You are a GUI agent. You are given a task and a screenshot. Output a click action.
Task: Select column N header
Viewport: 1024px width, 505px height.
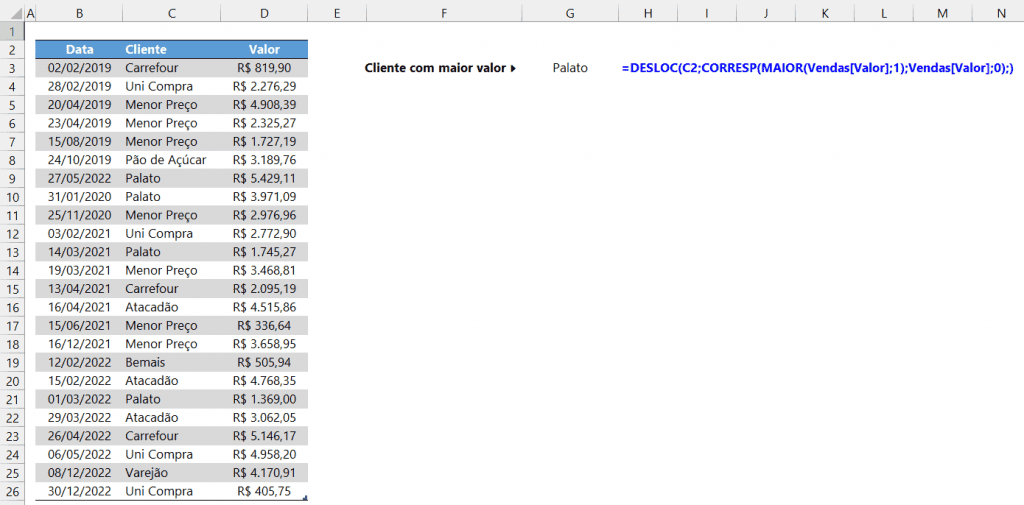tap(1001, 12)
